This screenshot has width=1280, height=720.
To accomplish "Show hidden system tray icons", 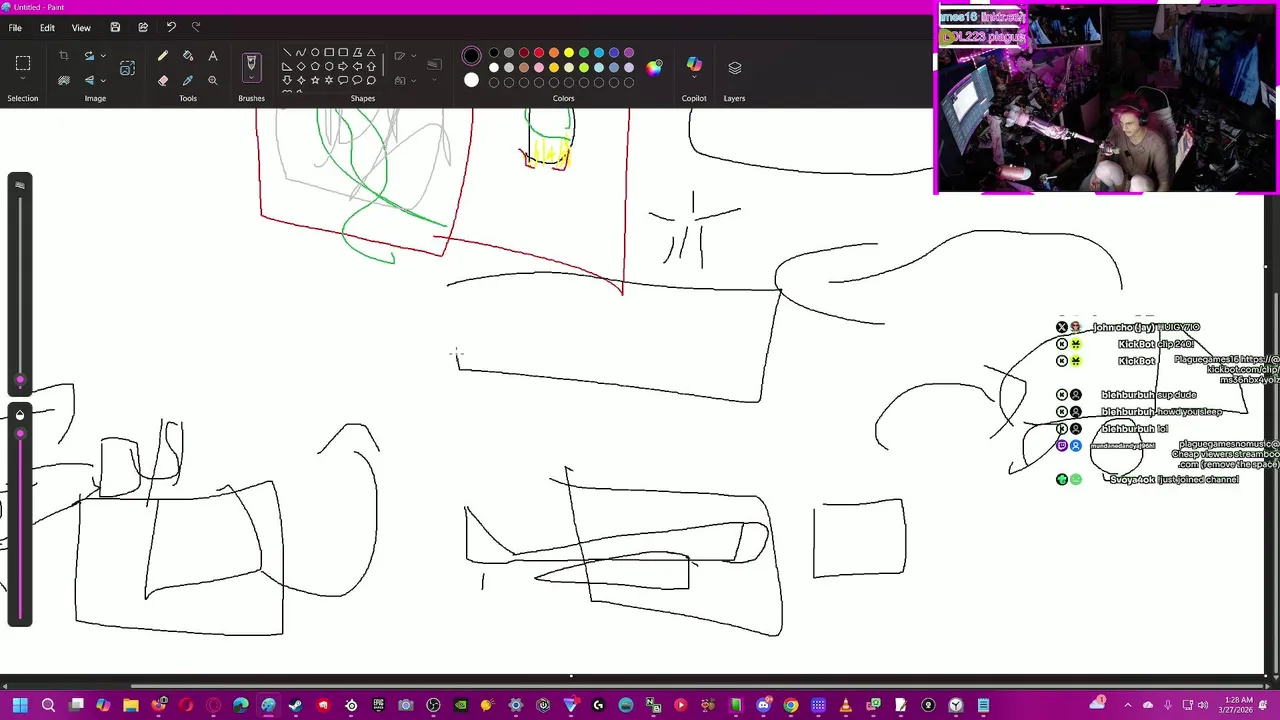I will (x=1128, y=705).
